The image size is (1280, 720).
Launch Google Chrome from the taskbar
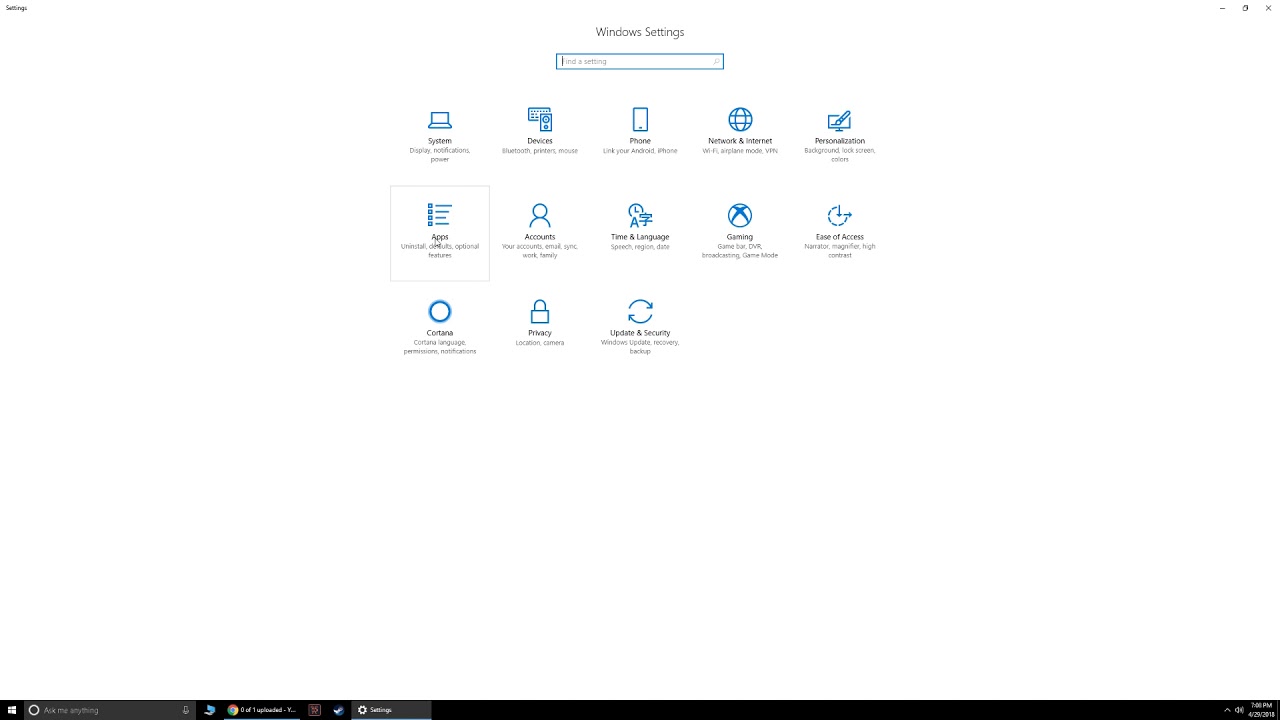coord(232,710)
